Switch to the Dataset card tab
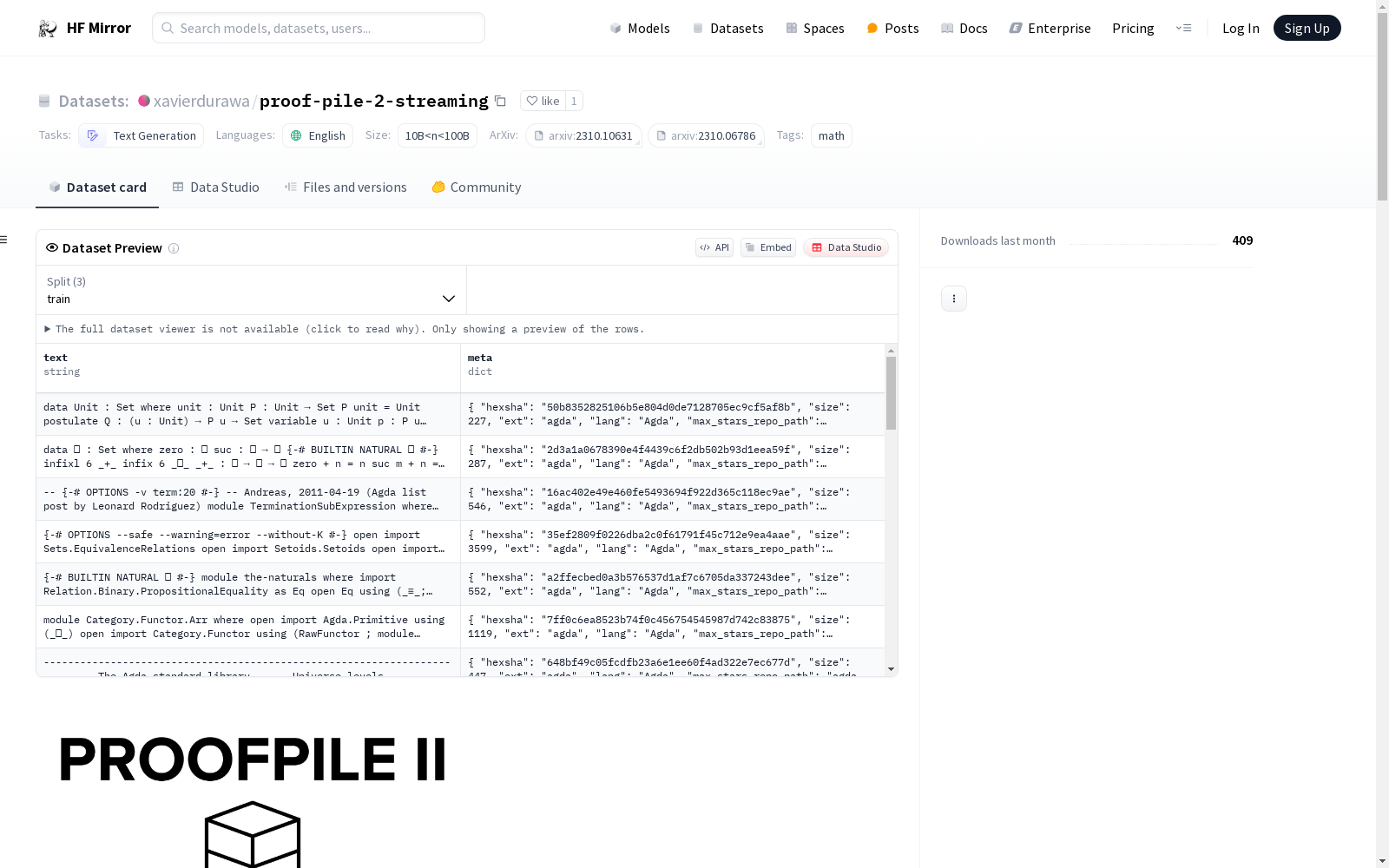 (x=97, y=187)
